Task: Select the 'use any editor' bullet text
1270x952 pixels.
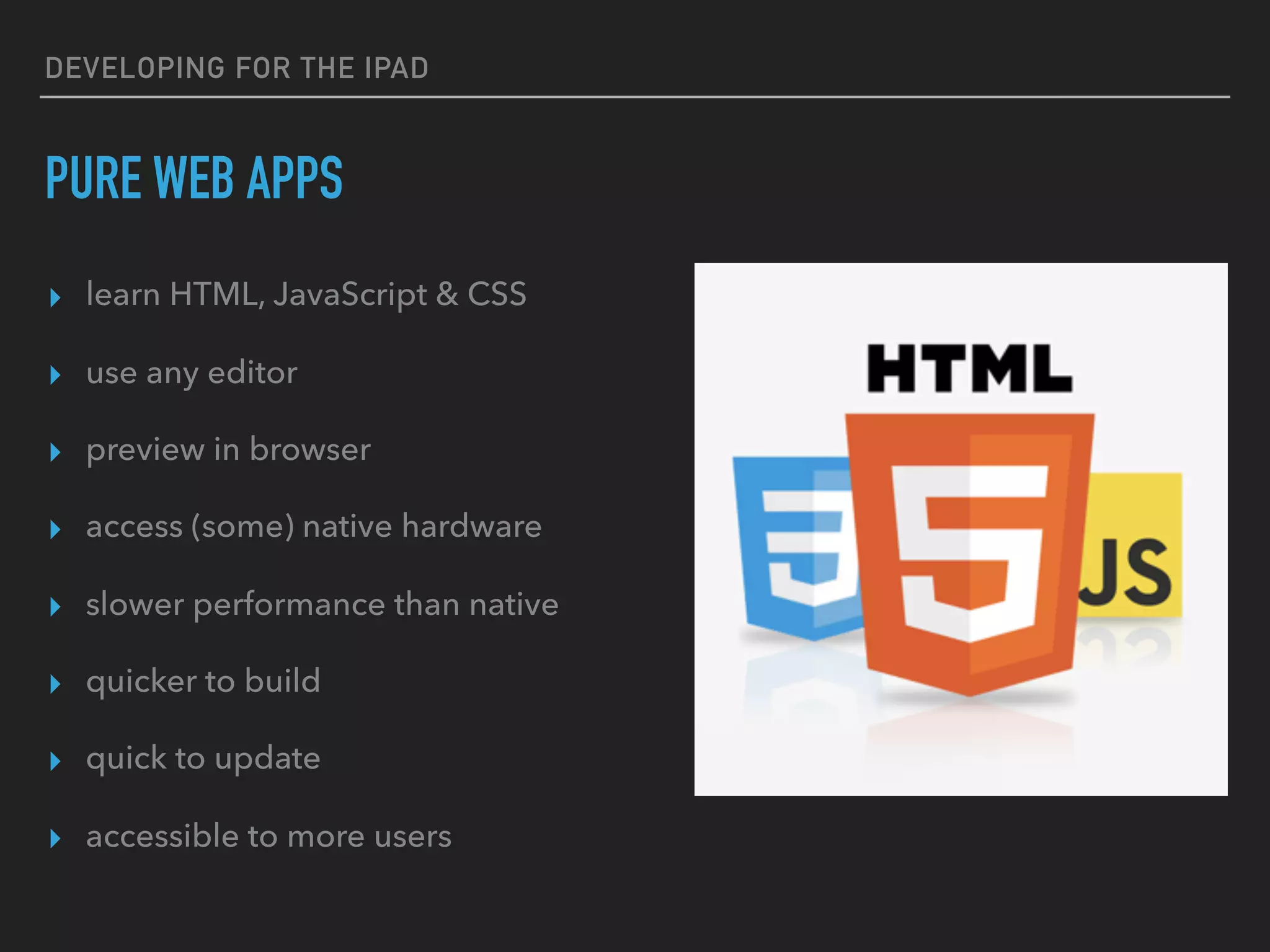Action: pyautogui.click(x=192, y=374)
